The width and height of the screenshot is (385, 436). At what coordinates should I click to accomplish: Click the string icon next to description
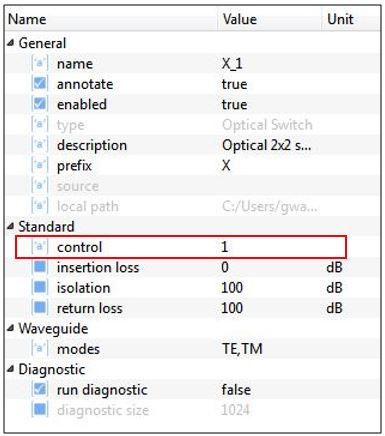click(40, 145)
